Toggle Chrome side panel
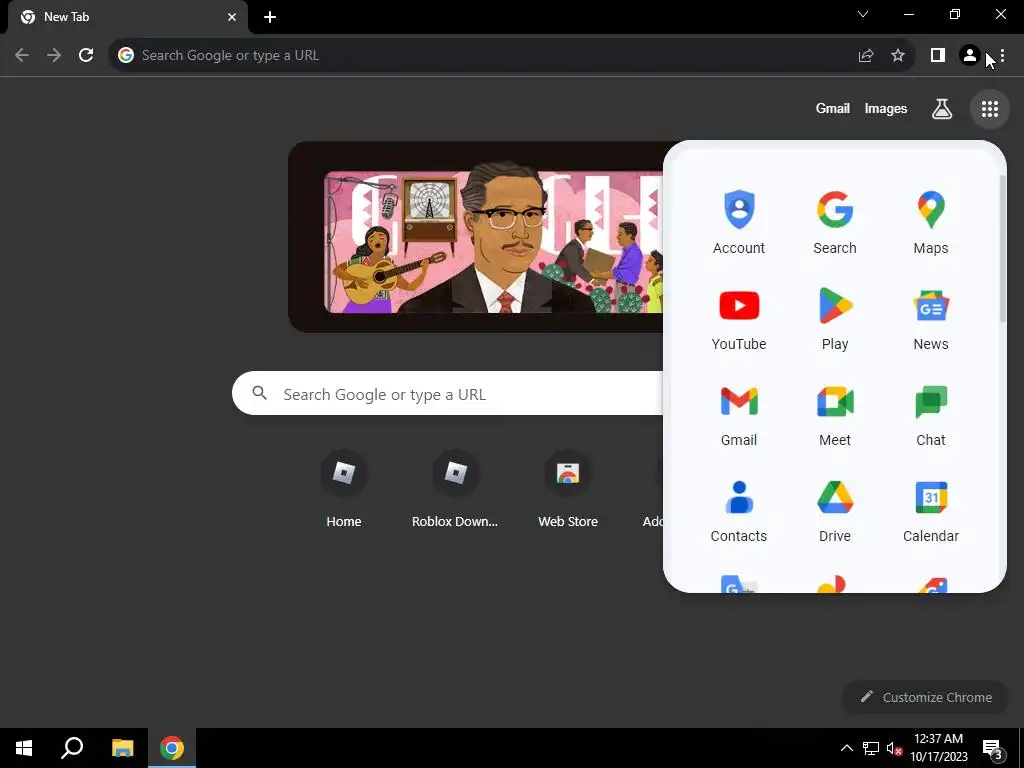 938,56
